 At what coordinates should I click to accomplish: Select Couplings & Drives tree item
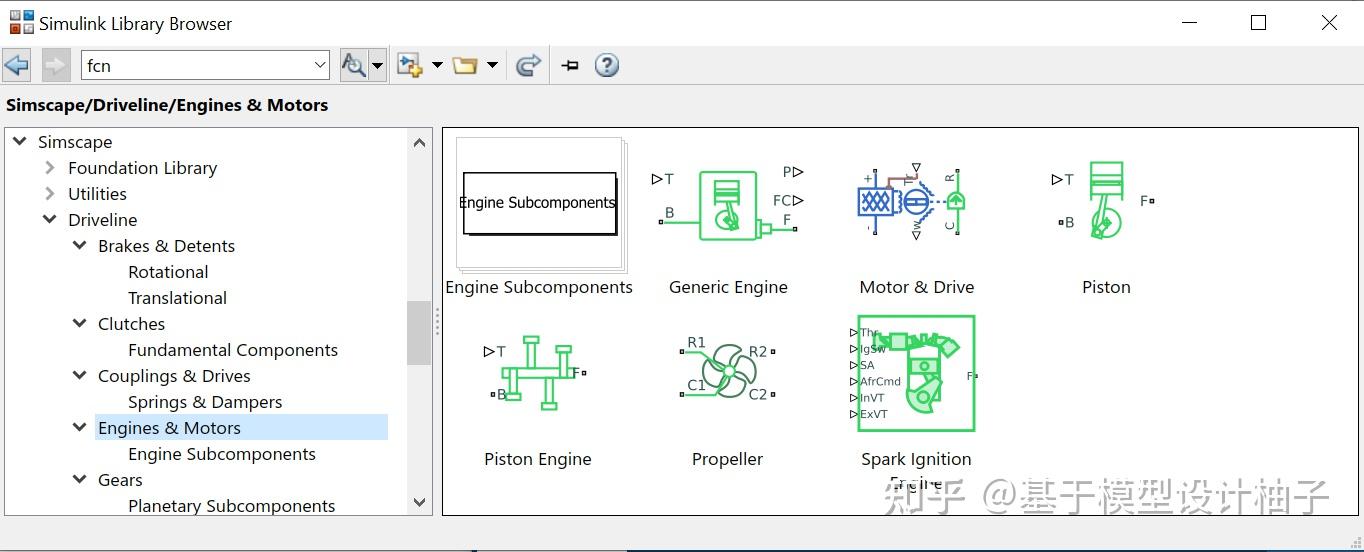(174, 376)
